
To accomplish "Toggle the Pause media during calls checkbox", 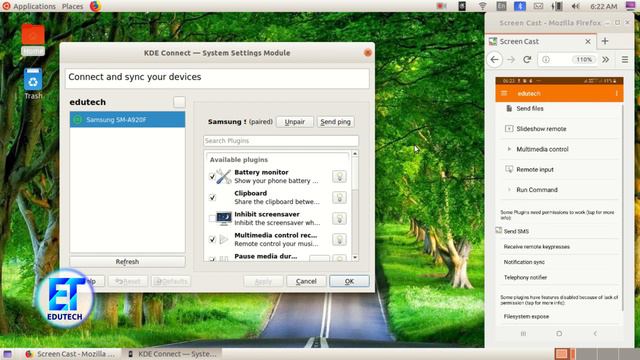I will [x=212, y=258].
